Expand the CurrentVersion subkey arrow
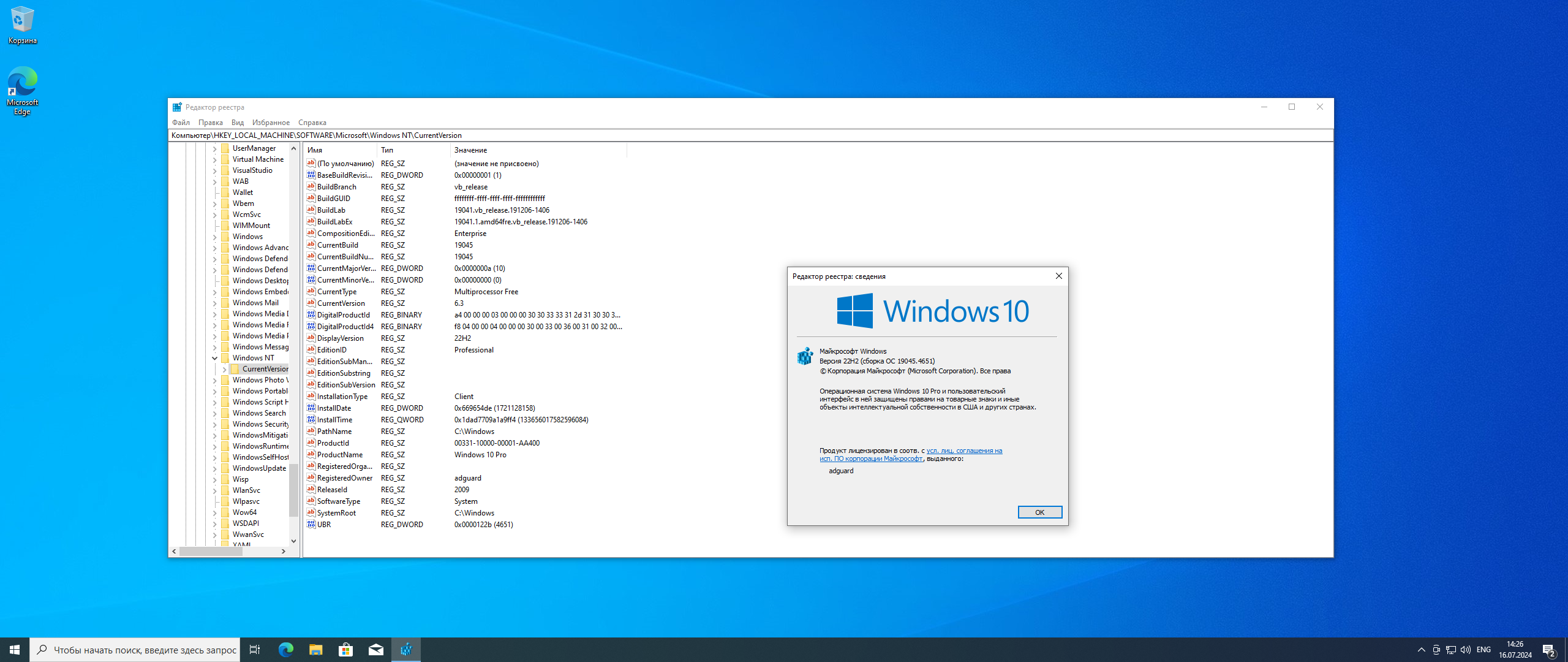The width and height of the screenshot is (1568, 662). (225, 369)
